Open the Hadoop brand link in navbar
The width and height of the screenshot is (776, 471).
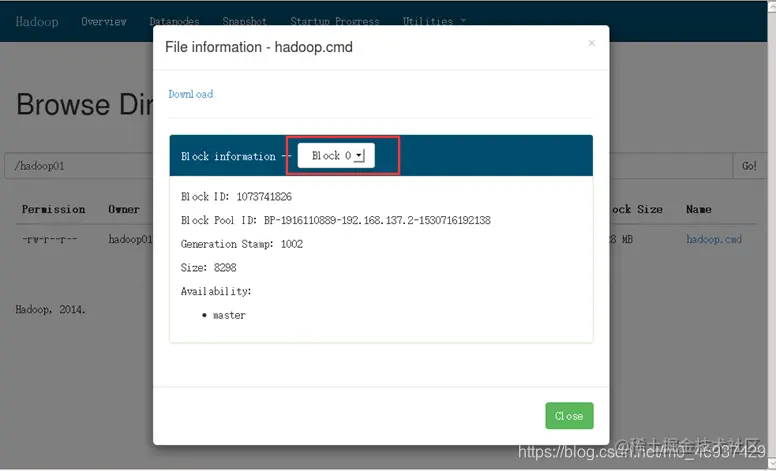[x=37, y=22]
